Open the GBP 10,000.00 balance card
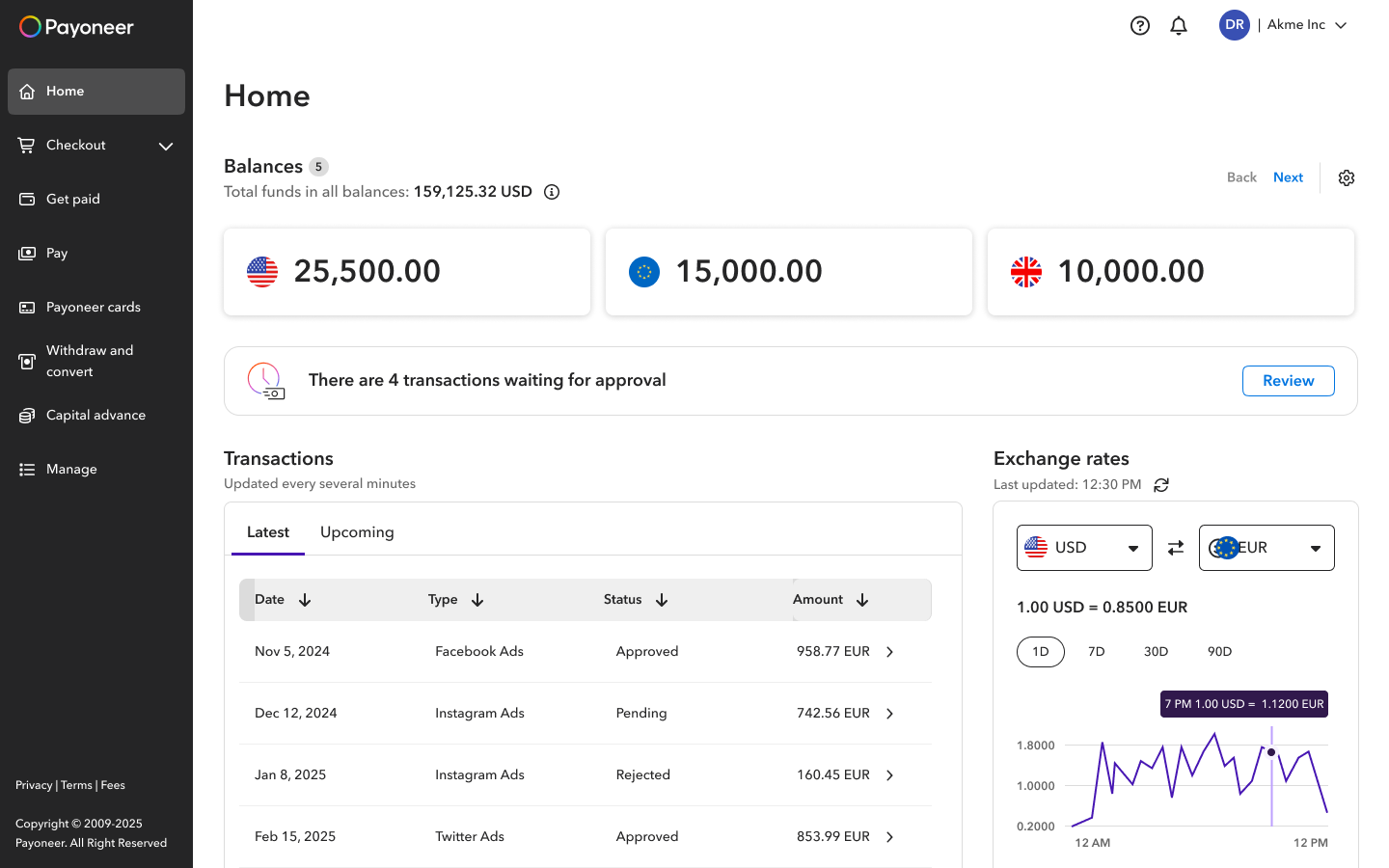 click(1171, 272)
